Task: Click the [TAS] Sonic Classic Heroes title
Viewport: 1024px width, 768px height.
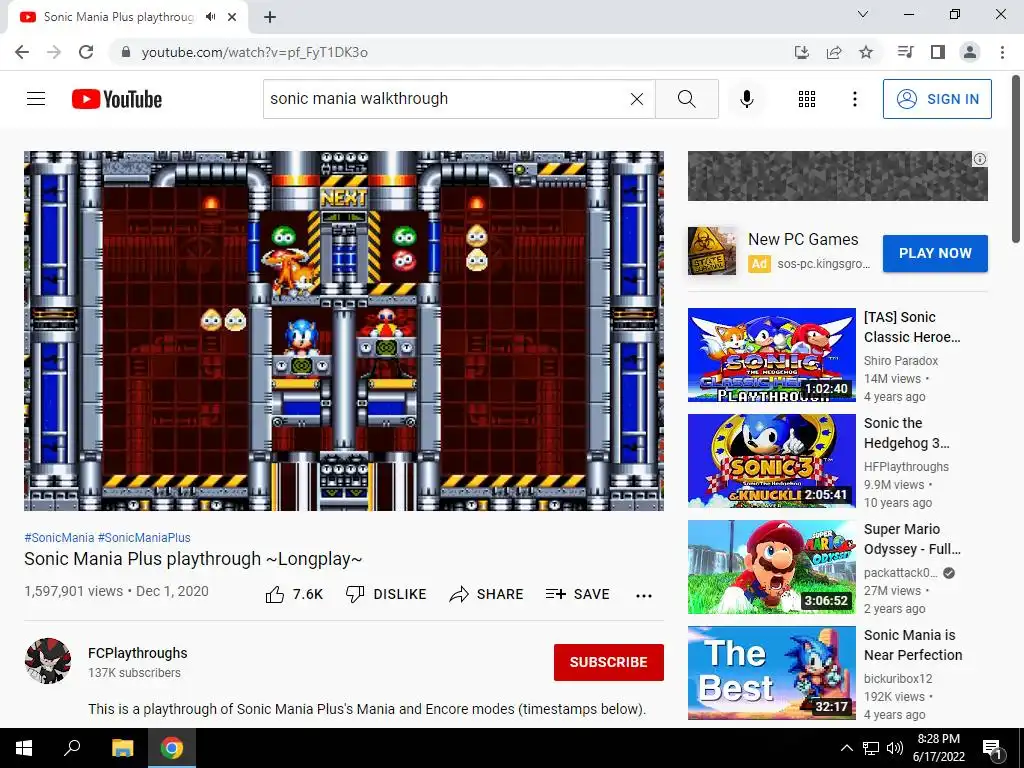Action: (912, 327)
